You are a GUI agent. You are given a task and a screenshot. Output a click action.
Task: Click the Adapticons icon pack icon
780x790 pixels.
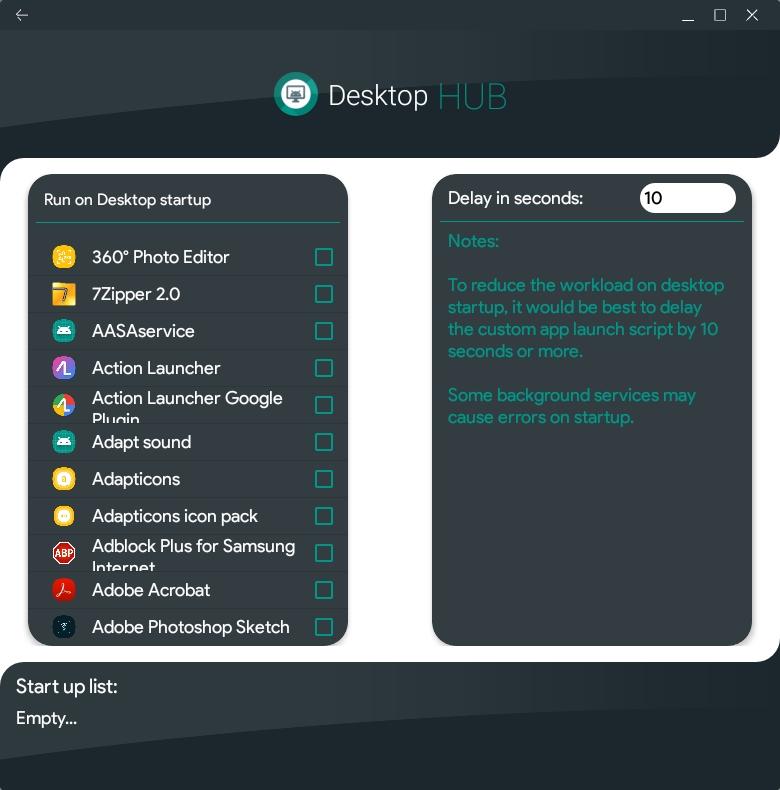[64, 516]
